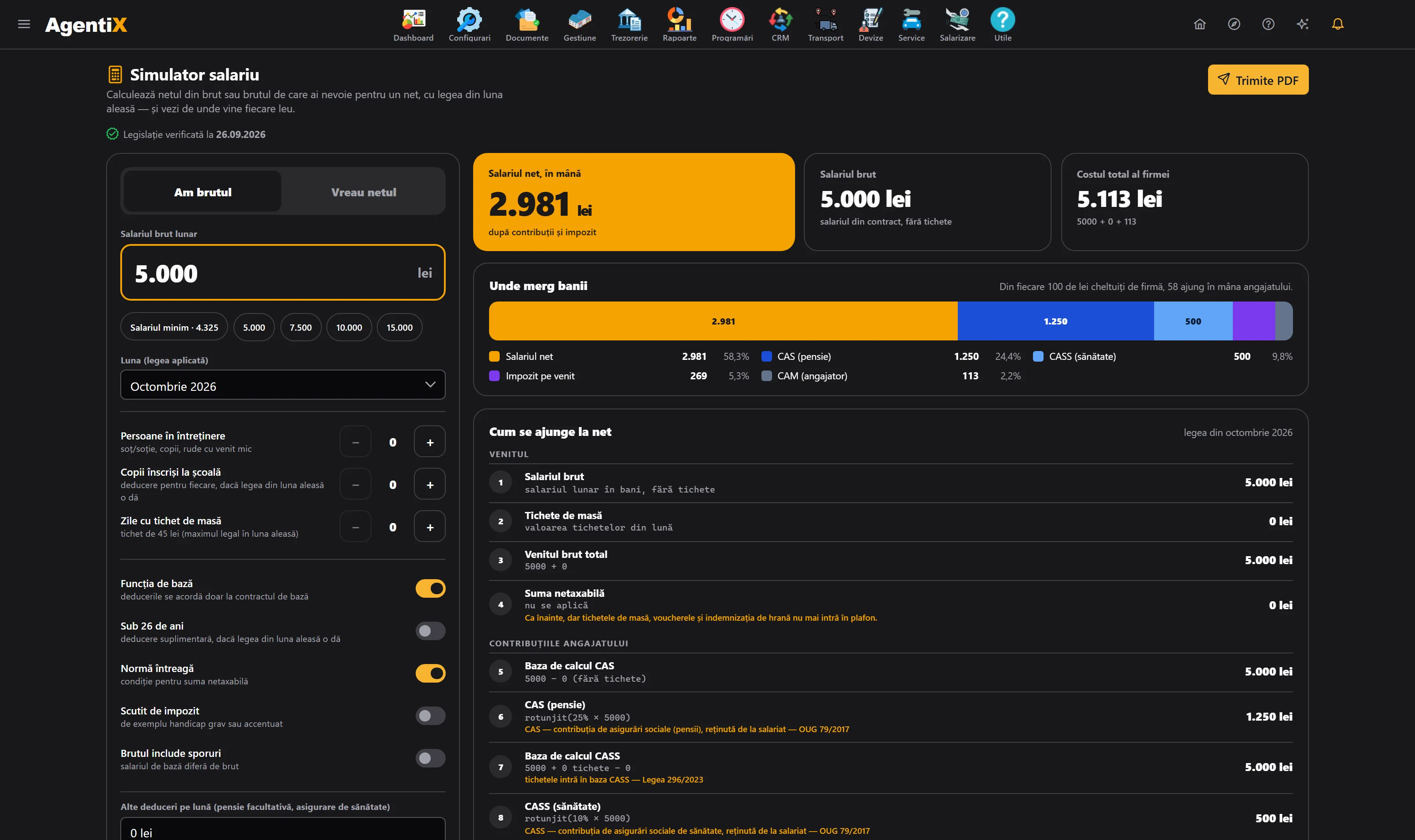Open the hamburger menu

click(24, 24)
